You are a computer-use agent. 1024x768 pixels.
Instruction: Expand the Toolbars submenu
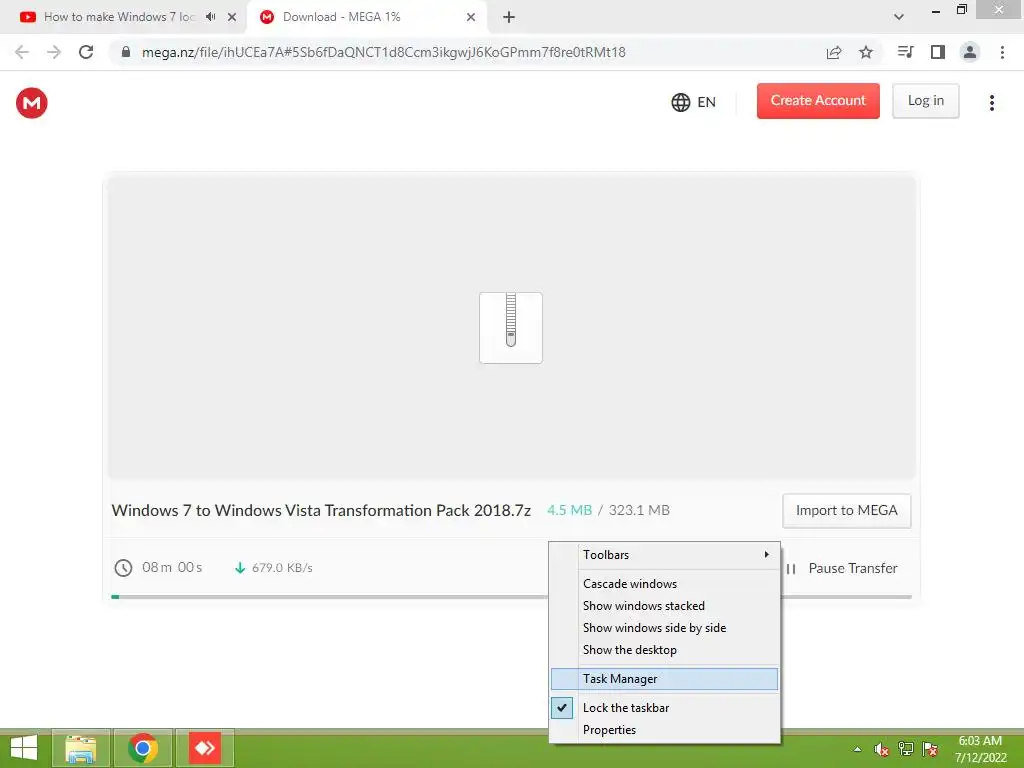664,554
